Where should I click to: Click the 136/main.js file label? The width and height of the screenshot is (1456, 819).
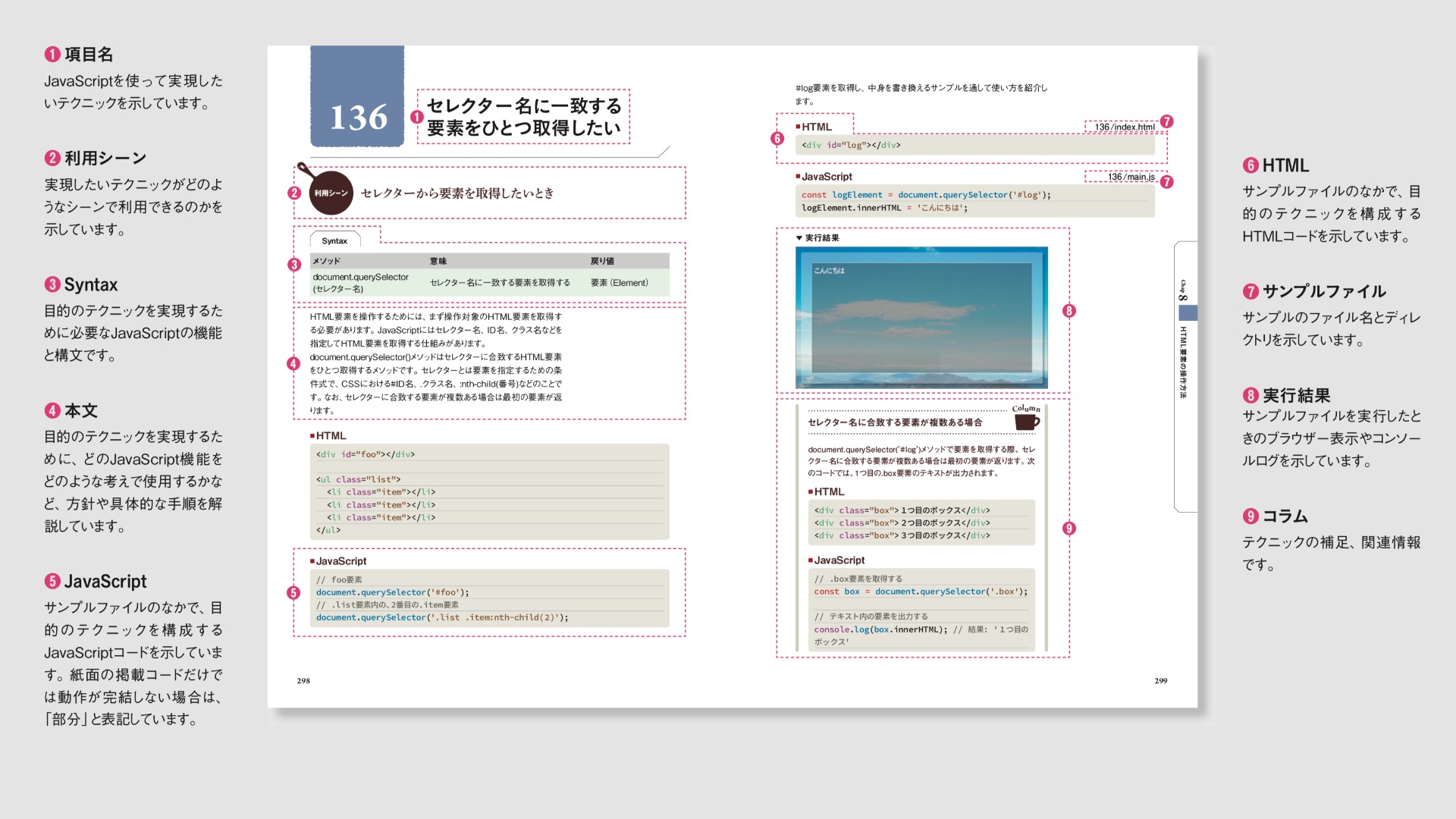[x=1130, y=177]
